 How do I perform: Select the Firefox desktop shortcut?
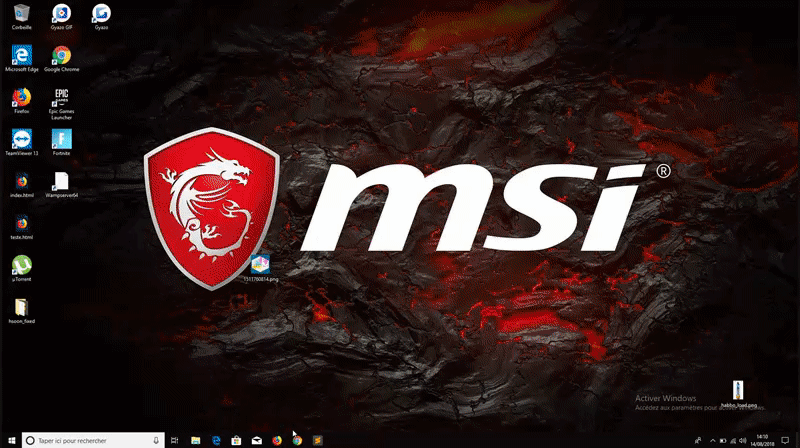[x=21, y=101]
